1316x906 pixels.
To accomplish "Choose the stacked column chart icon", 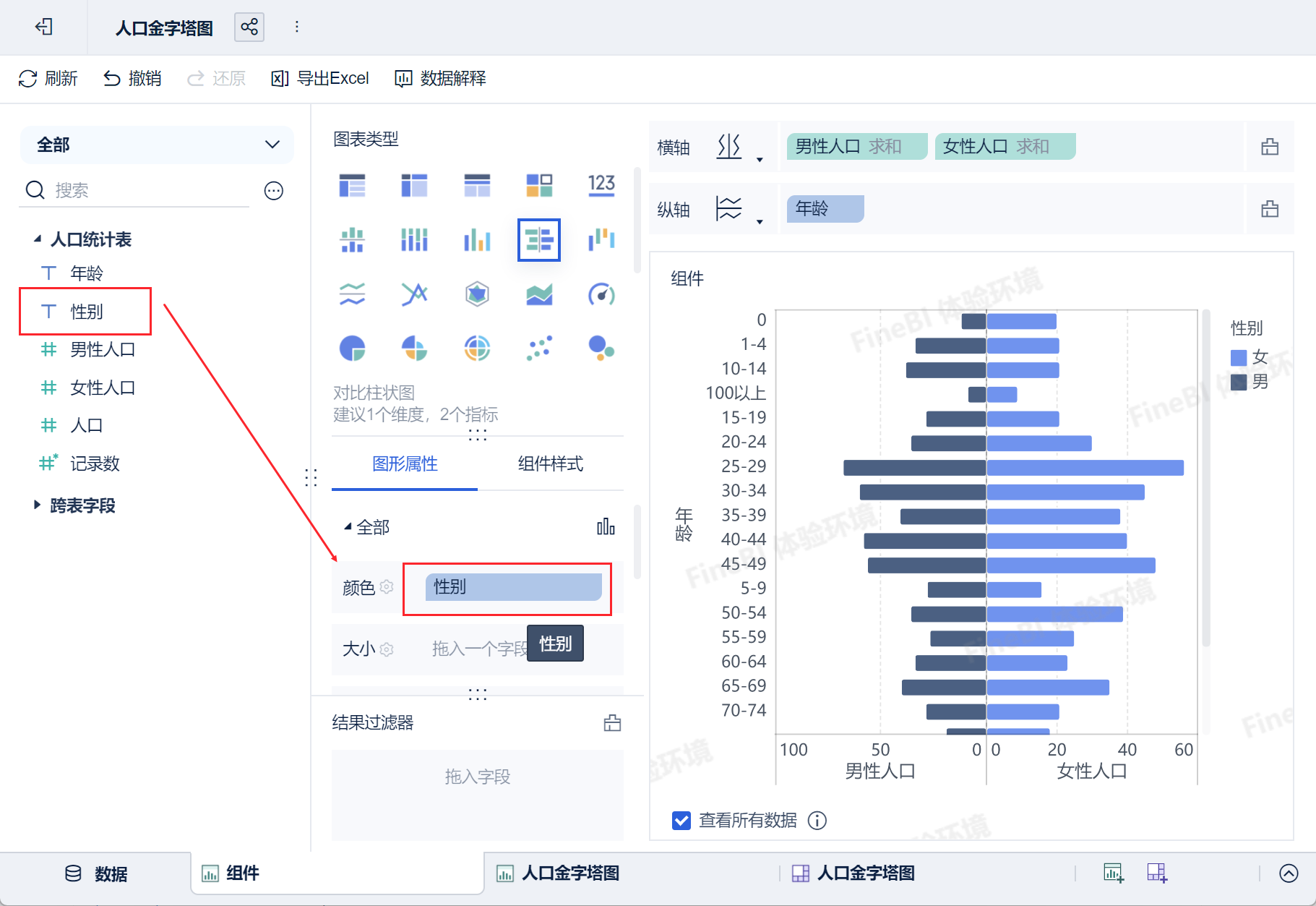I will [x=353, y=239].
